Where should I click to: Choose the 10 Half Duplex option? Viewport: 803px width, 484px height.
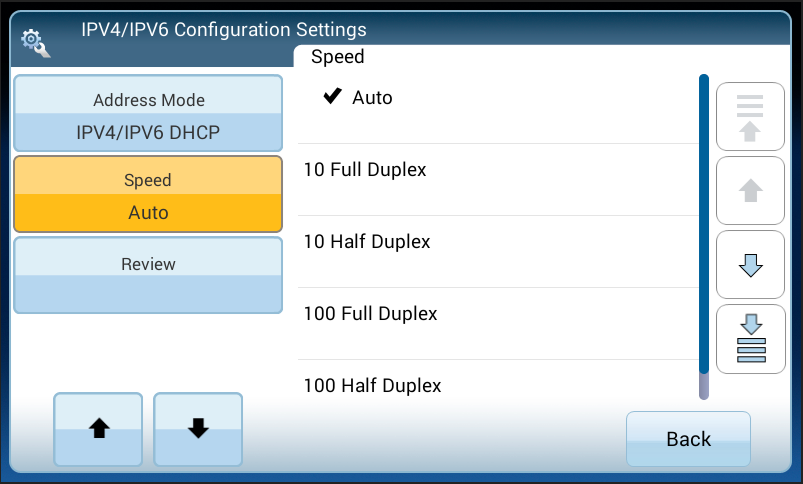click(x=367, y=242)
